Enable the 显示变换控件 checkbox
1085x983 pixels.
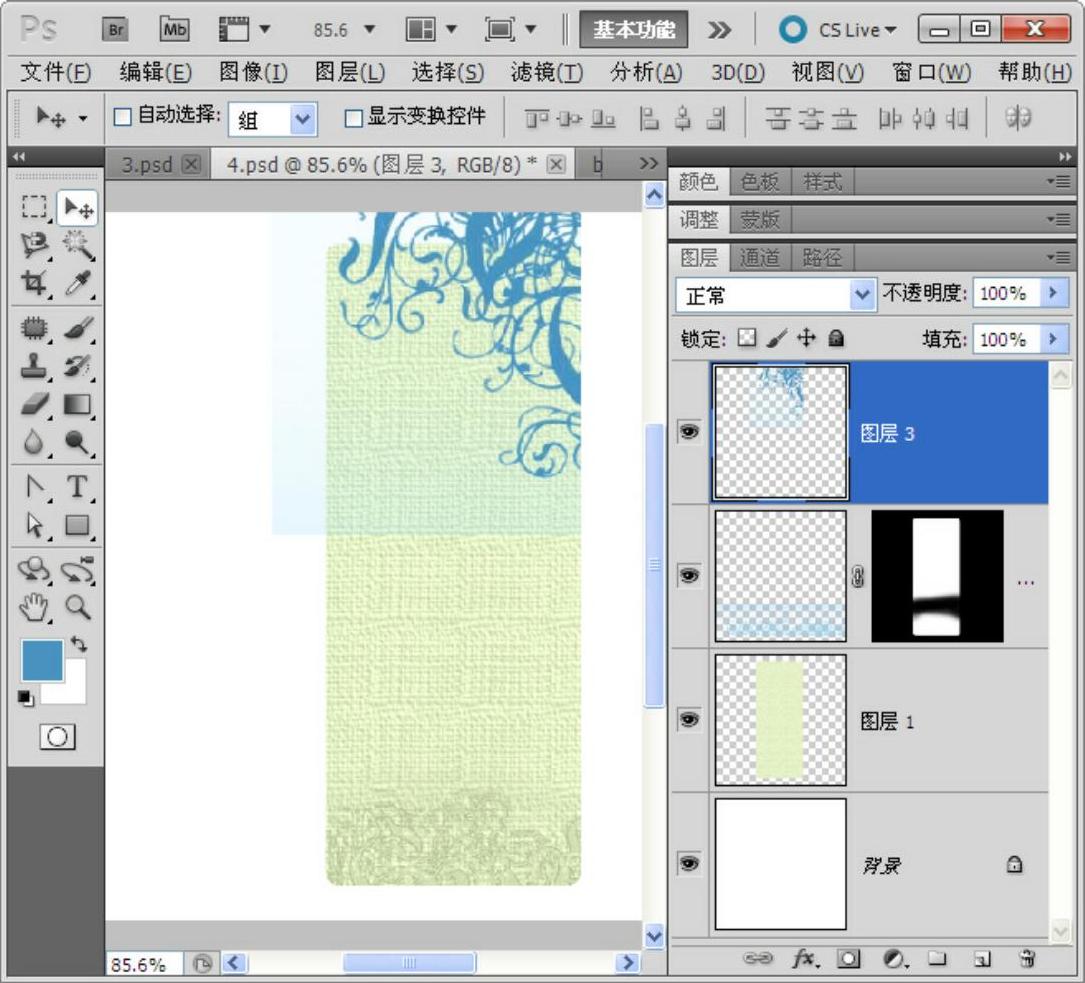(x=352, y=118)
